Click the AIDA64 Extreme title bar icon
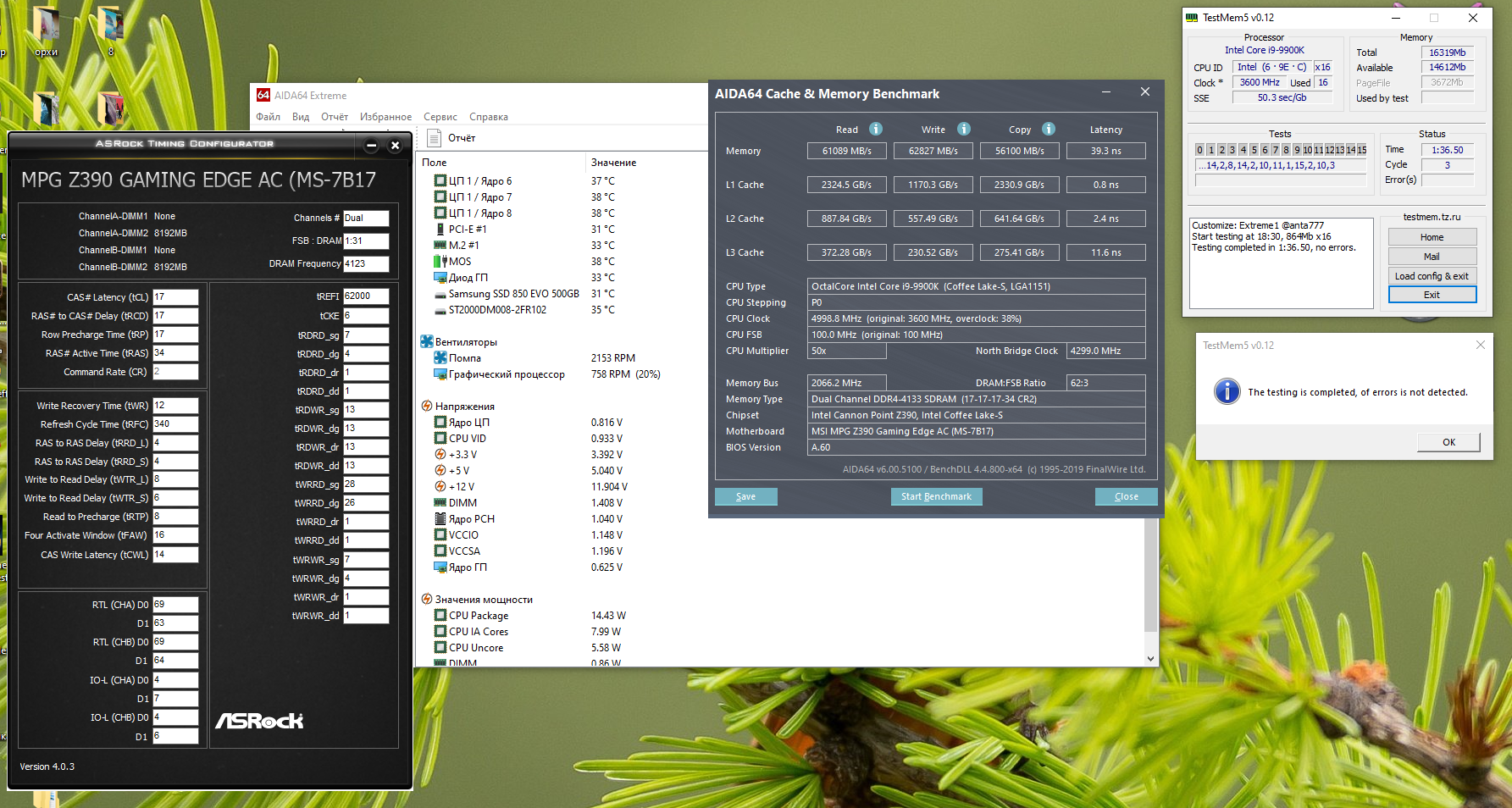Viewport: 1512px width, 808px height. coord(263,95)
